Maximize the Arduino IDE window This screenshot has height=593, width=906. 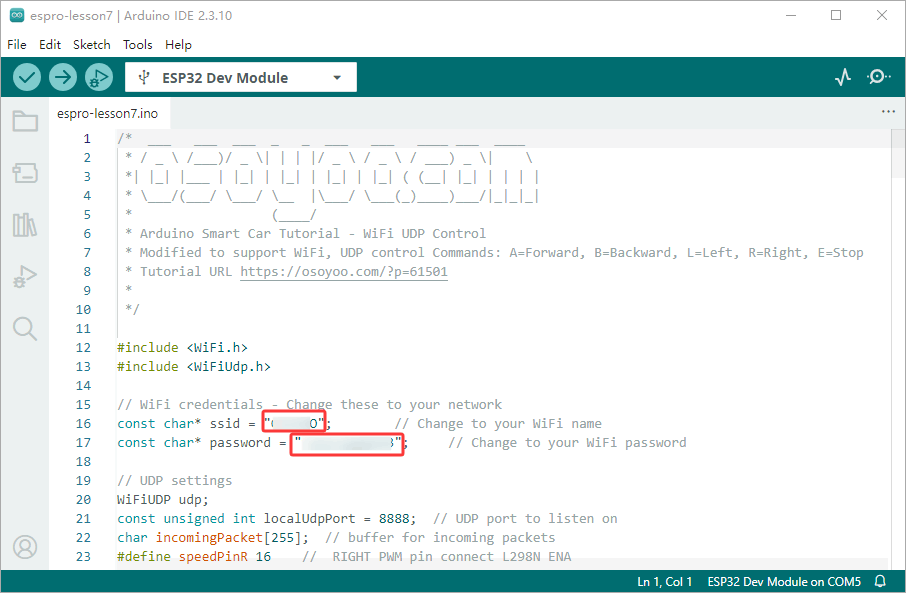[x=836, y=15]
